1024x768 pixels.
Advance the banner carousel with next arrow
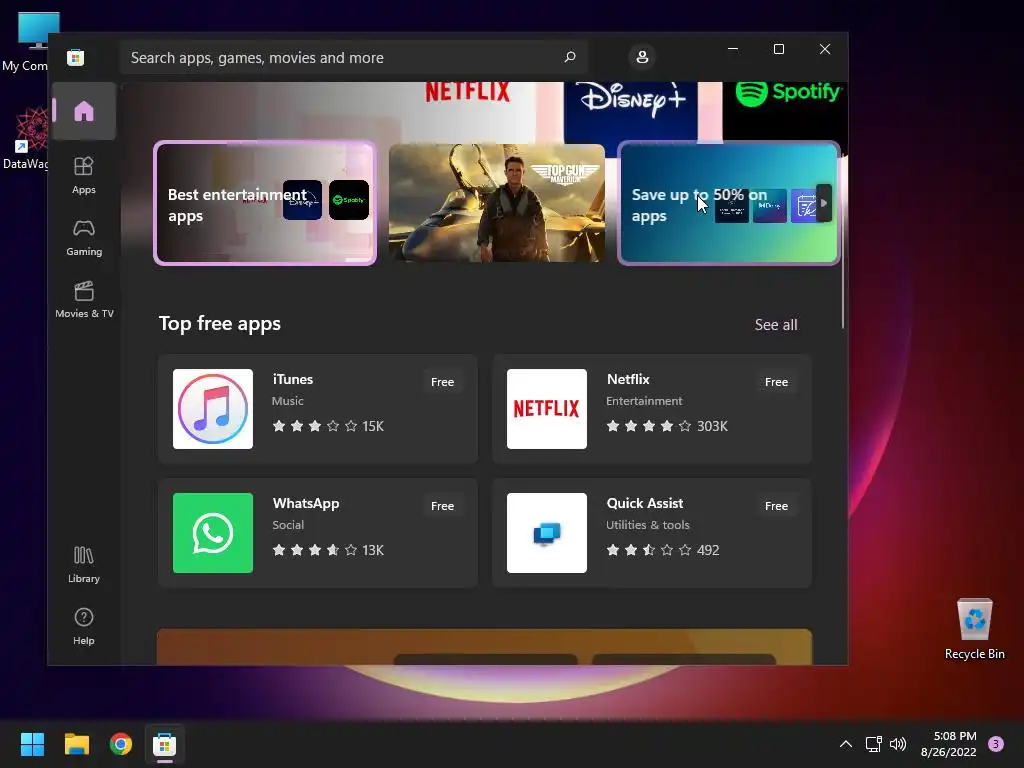(824, 203)
